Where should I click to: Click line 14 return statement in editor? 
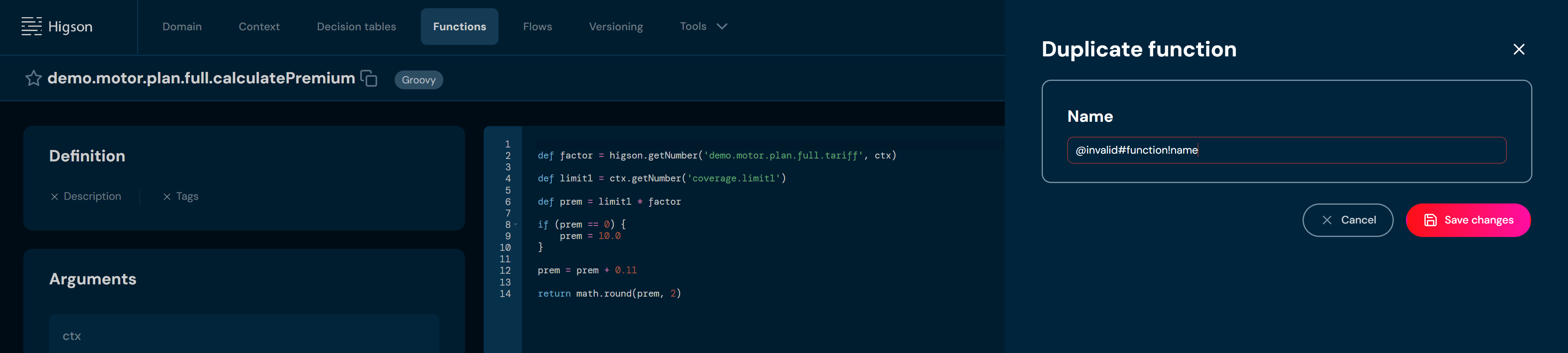609,293
